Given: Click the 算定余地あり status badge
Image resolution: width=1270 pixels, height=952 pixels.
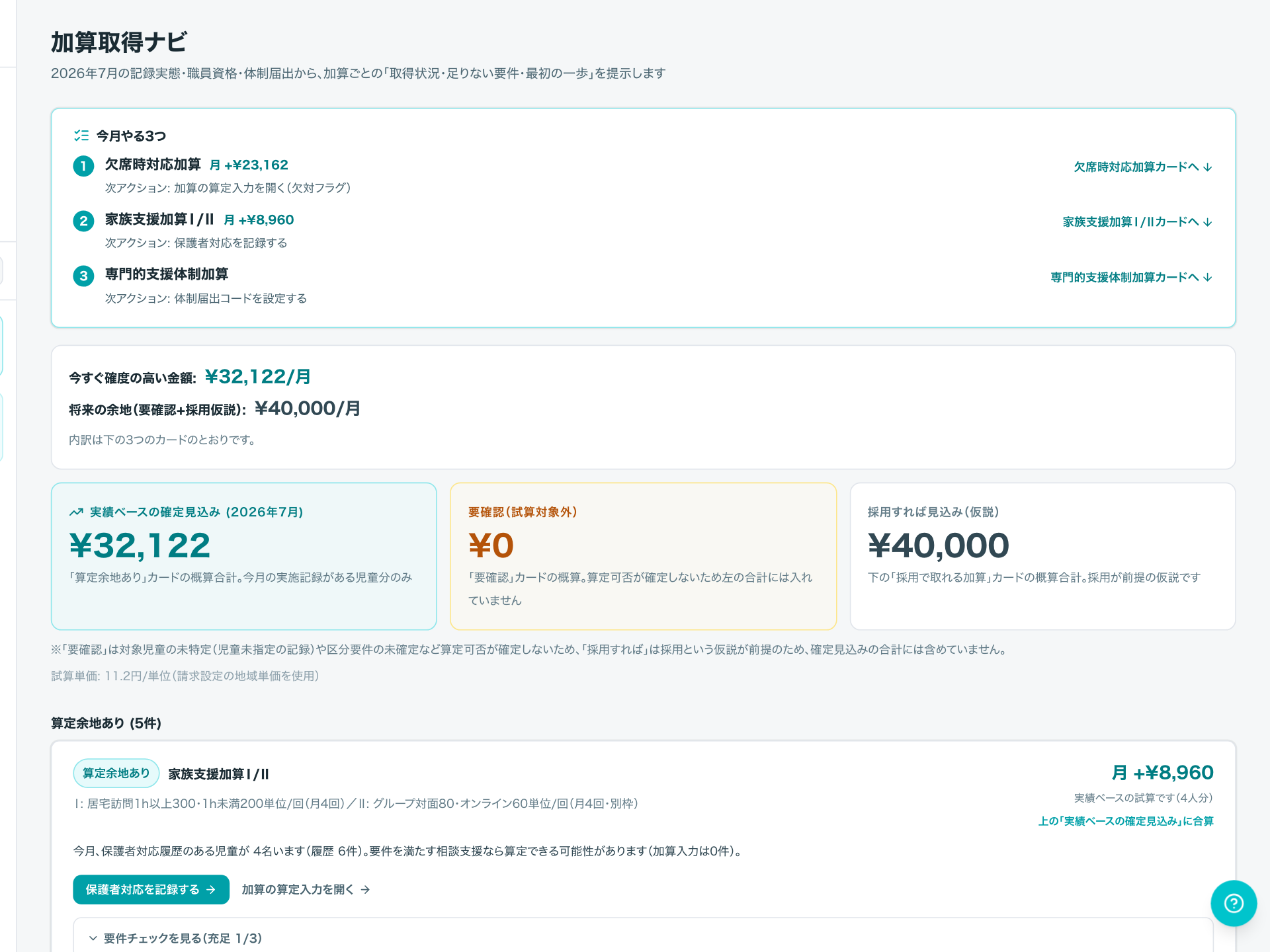Looking at the screenshot, I should pyautogui.click(x=116, y=773).
